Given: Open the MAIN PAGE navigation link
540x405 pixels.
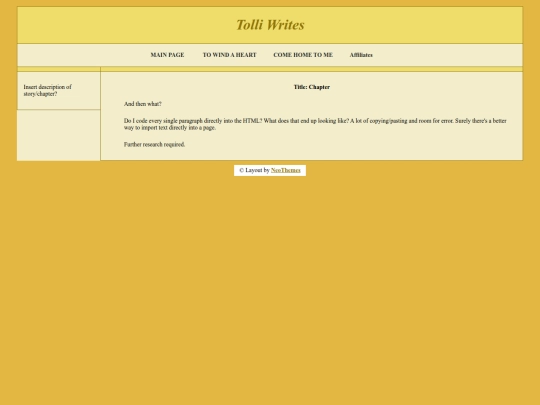Looking at the screenshot, I should click(x=167, y=55).
